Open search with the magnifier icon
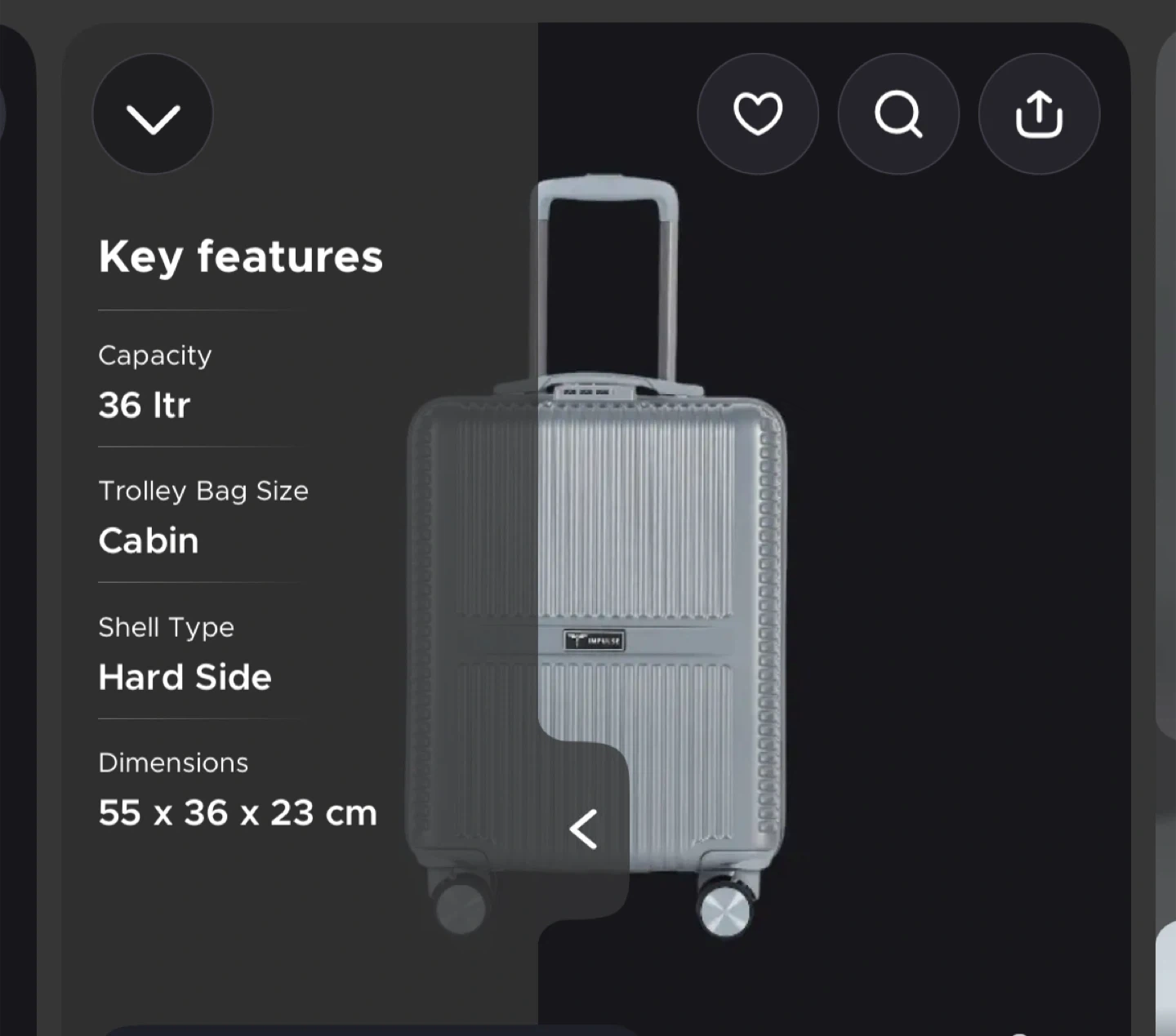1176x1036 pixels. (x=898, y=113)
